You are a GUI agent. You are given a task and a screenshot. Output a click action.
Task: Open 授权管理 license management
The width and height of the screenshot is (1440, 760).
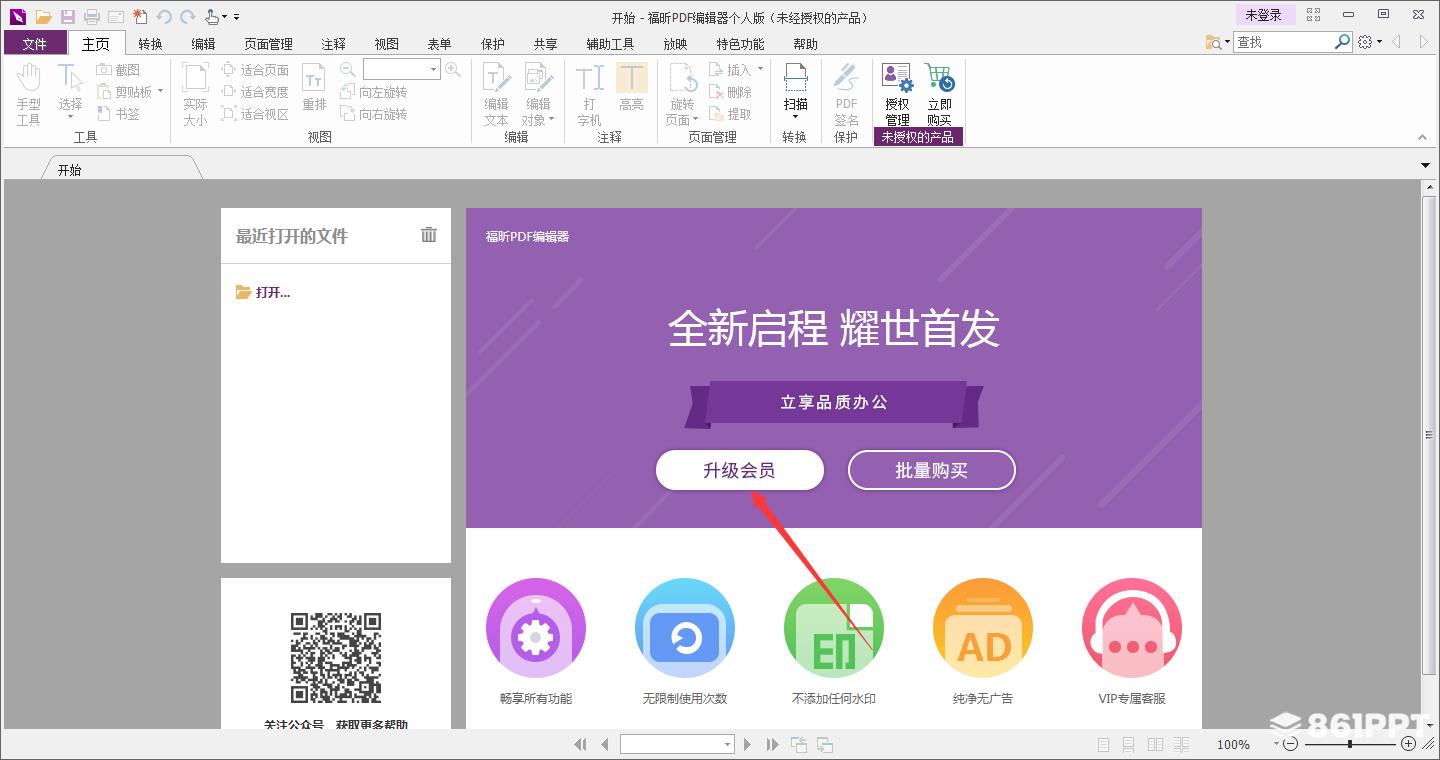[x=897, y=95]
